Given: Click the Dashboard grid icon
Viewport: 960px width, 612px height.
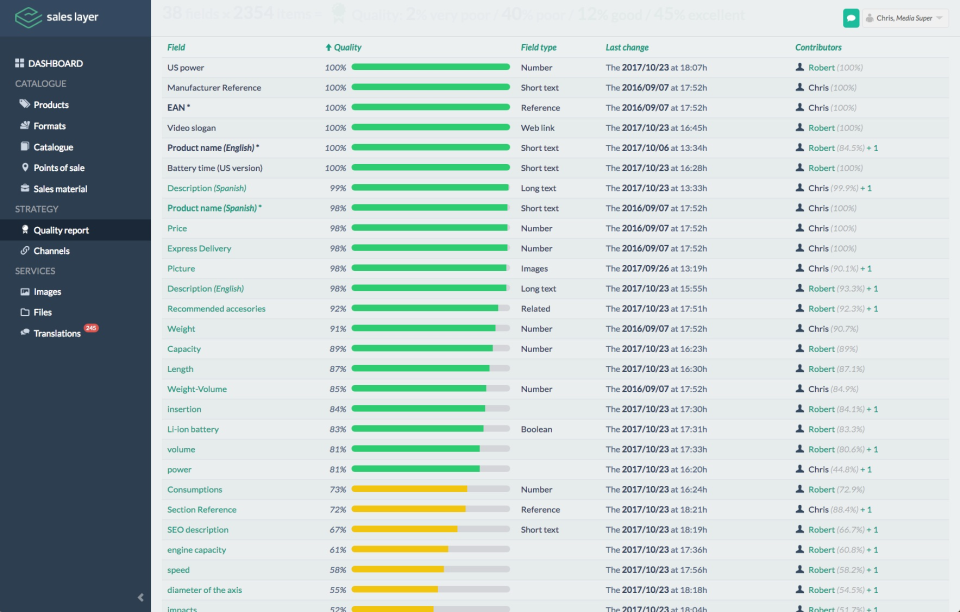Looking at the screenshot, I should [20, 63].
